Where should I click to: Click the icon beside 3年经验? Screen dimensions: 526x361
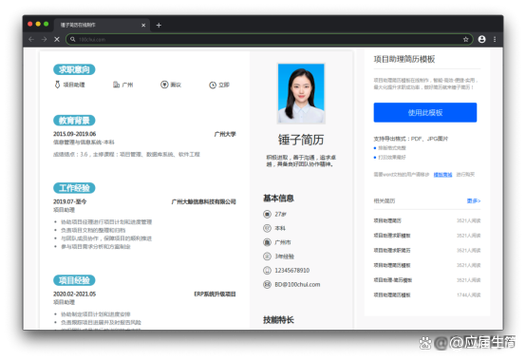pos(267,256)
